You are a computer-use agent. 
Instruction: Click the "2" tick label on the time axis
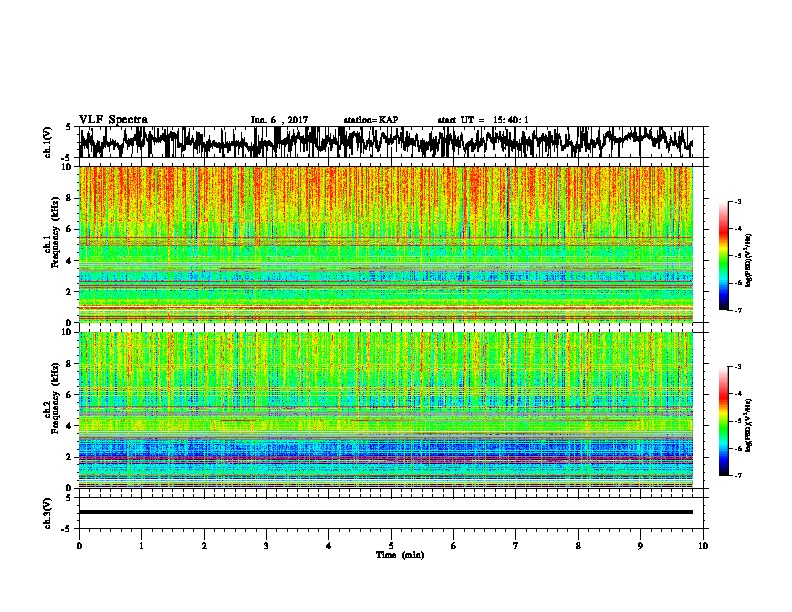tap(204, 546)
